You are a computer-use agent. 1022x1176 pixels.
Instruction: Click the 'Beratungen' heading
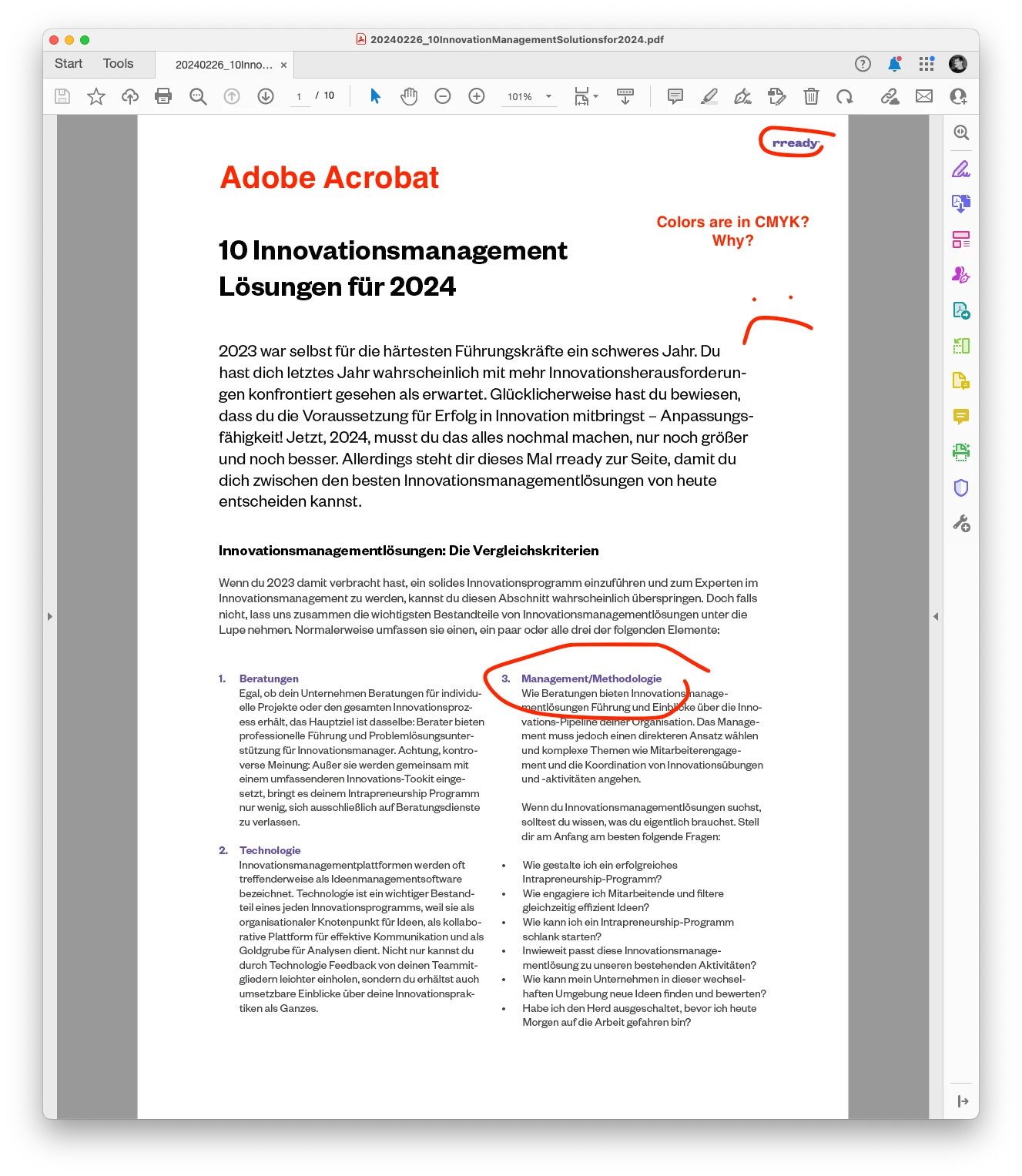point(269,678)
